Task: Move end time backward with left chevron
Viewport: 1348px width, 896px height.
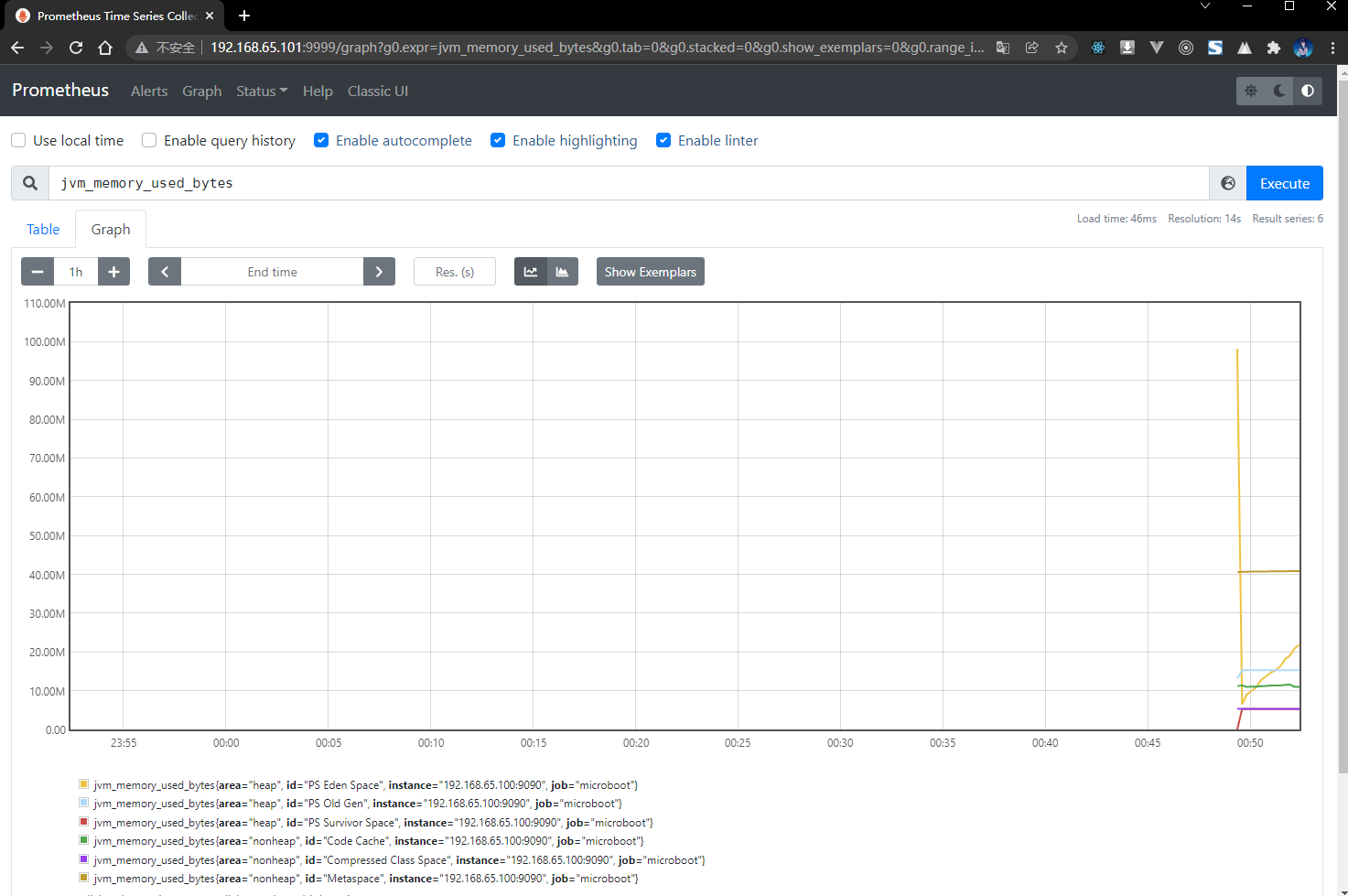Action: (x=165, y=272)
